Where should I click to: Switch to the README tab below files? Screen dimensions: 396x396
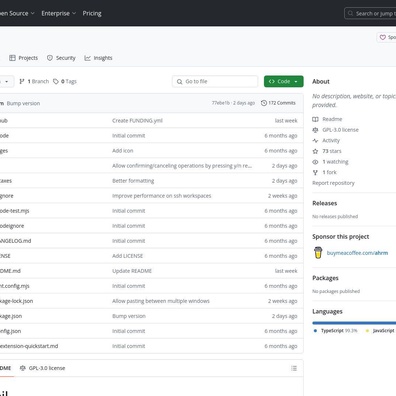[x=5, y=368]
